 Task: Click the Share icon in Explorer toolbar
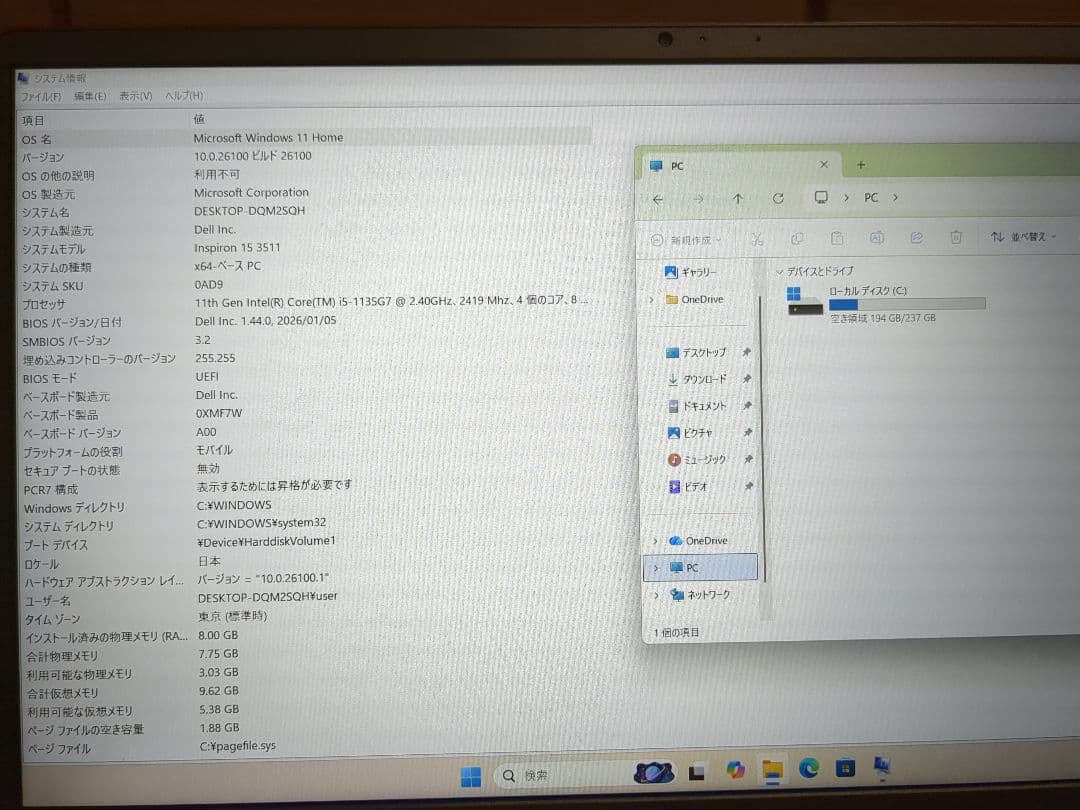917,237
